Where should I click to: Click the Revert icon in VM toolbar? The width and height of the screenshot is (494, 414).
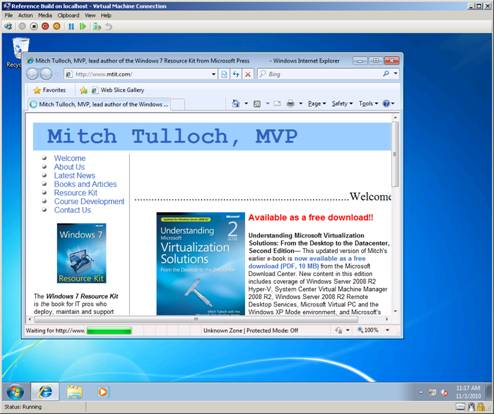pyautogui.click(x=109, y=26)
